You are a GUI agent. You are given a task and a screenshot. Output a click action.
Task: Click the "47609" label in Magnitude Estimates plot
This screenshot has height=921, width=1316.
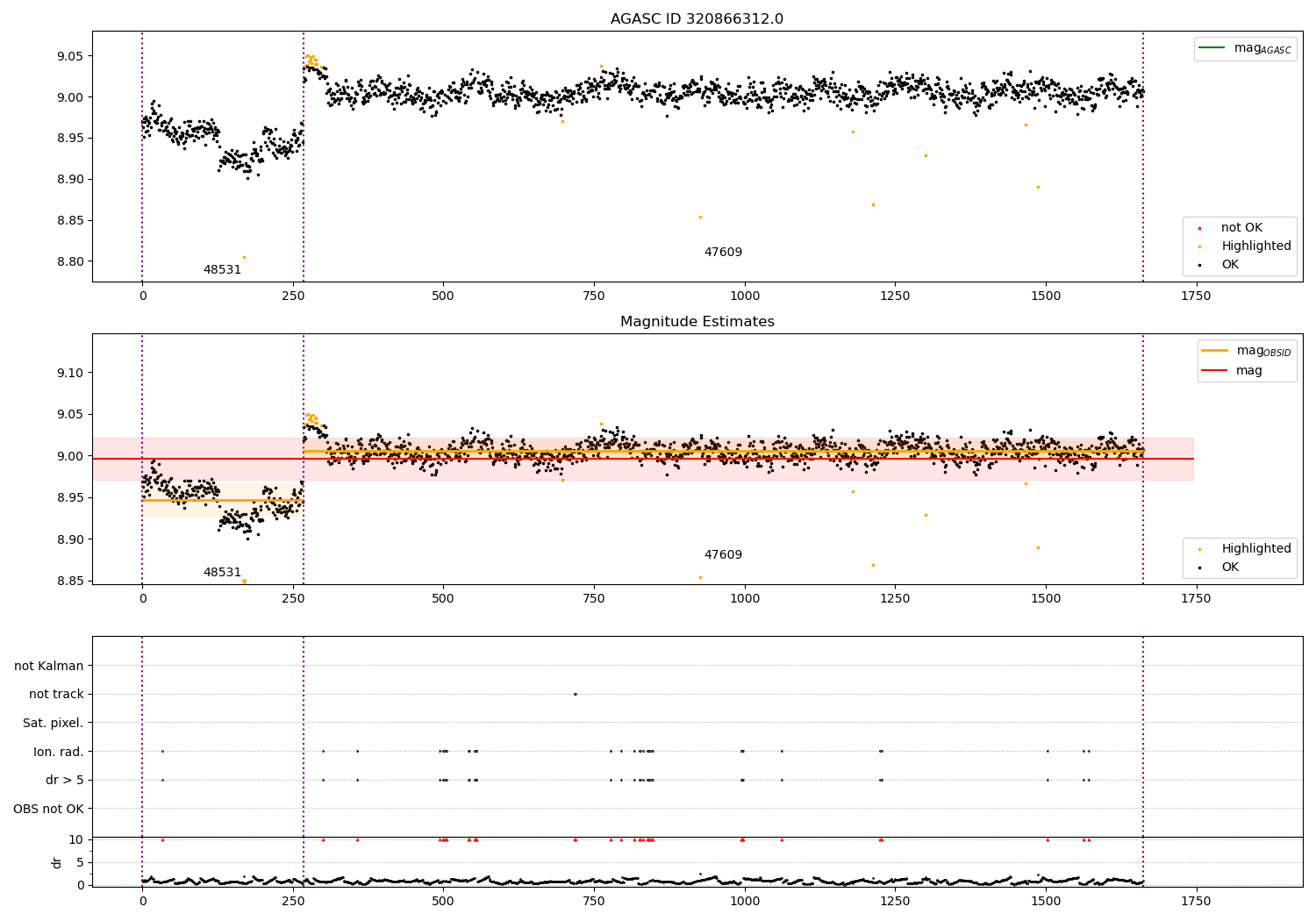click(x=723, y=555)
